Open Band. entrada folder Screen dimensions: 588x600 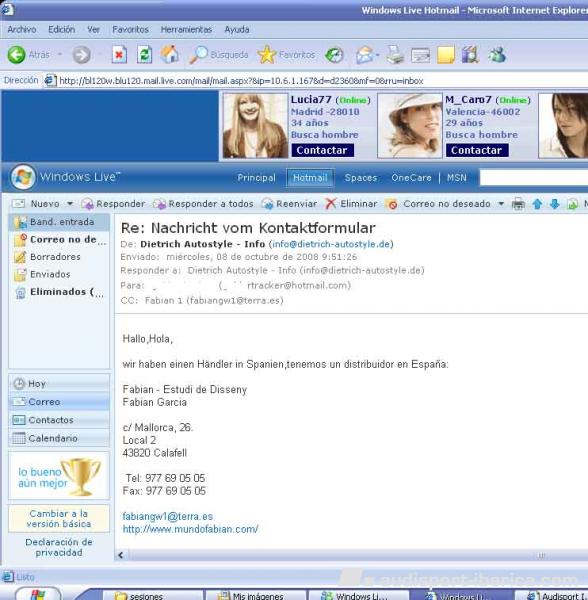point(59,222)
